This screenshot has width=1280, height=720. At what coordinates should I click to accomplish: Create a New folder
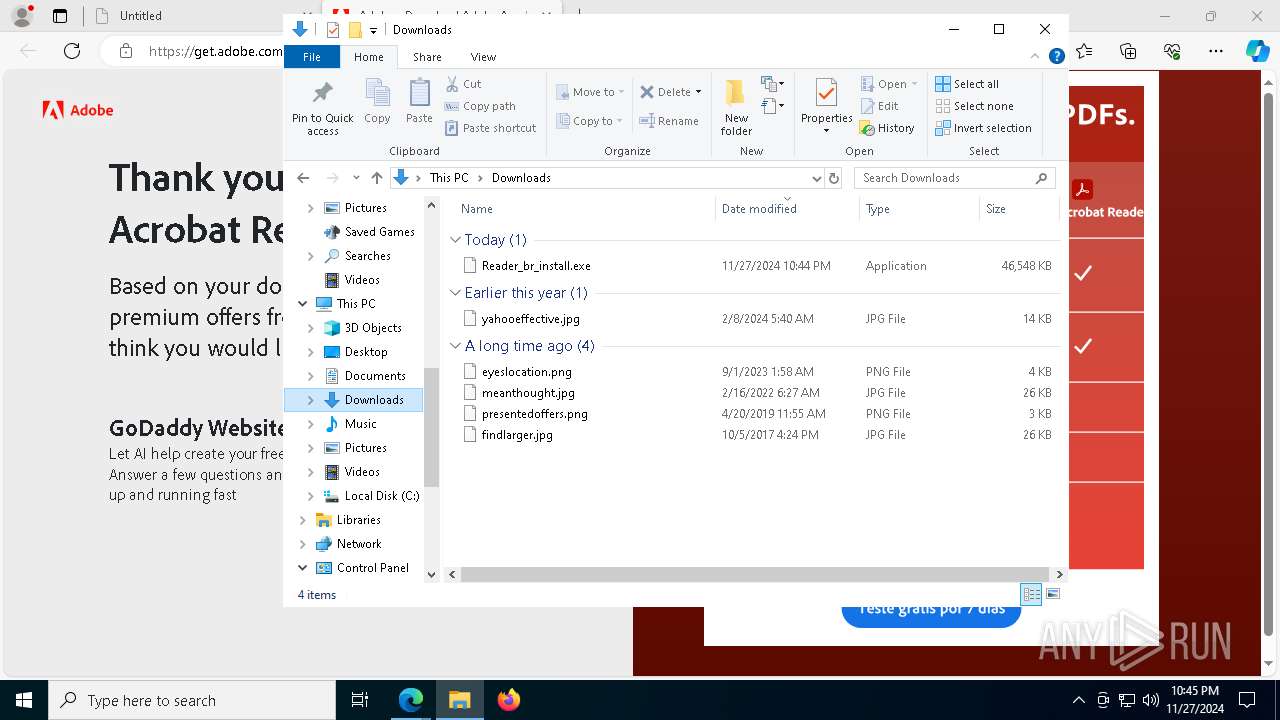click(736, 106)
